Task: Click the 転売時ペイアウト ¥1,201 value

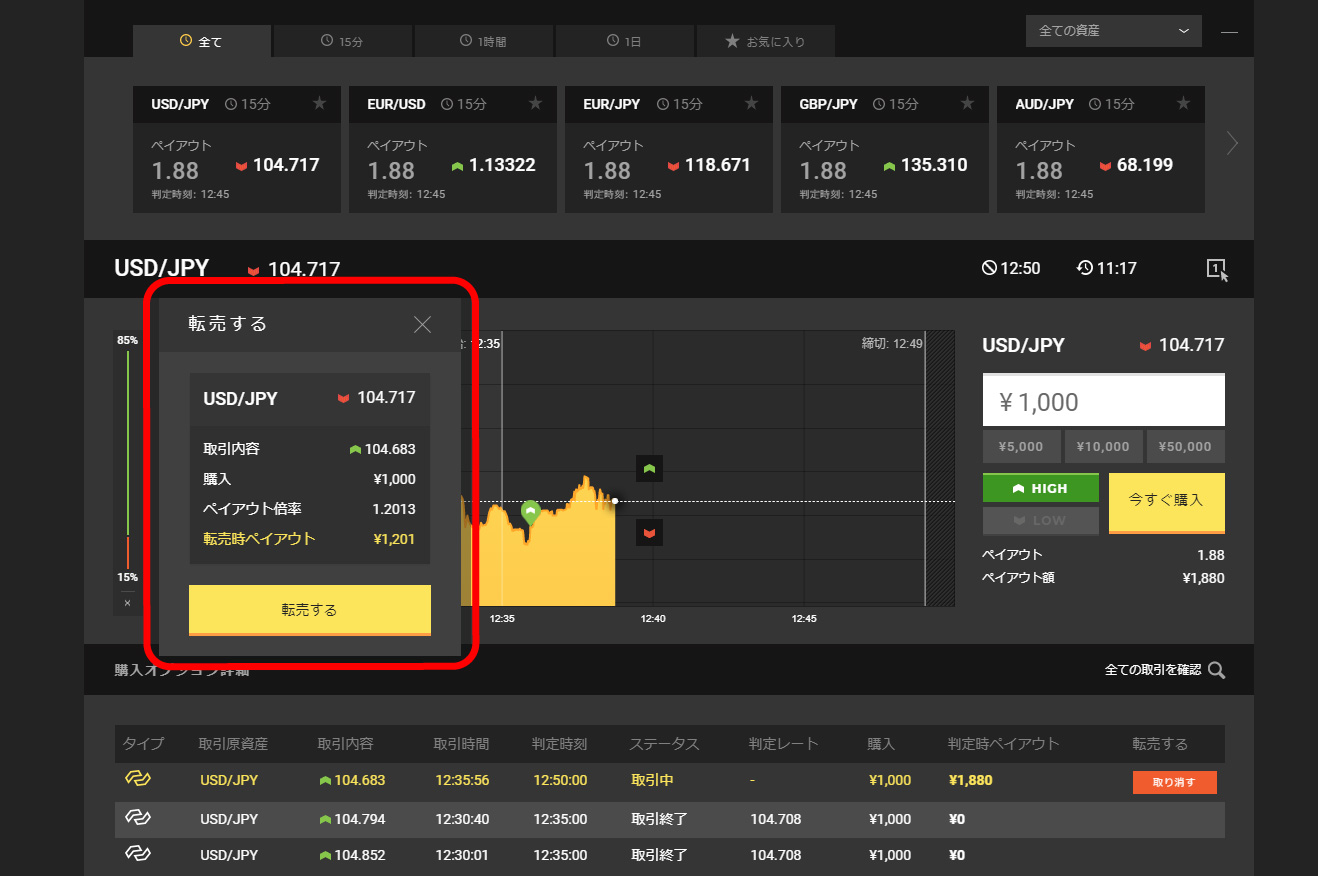Action: tap(394, 539)
